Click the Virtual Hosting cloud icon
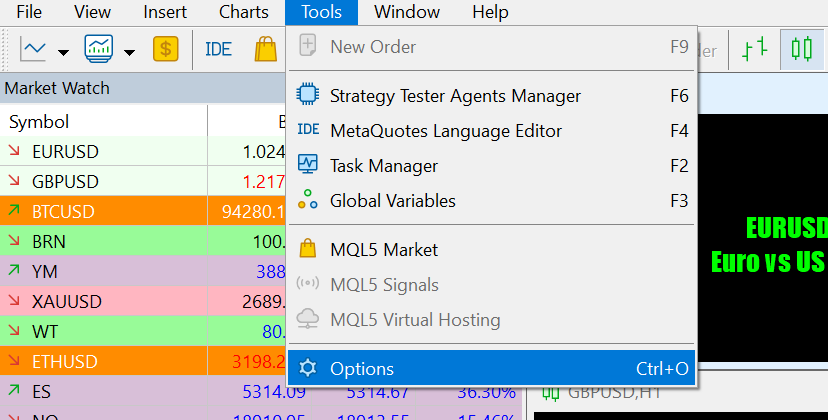Viewport: 828px width, 420px height. click(x=307, y=319)
